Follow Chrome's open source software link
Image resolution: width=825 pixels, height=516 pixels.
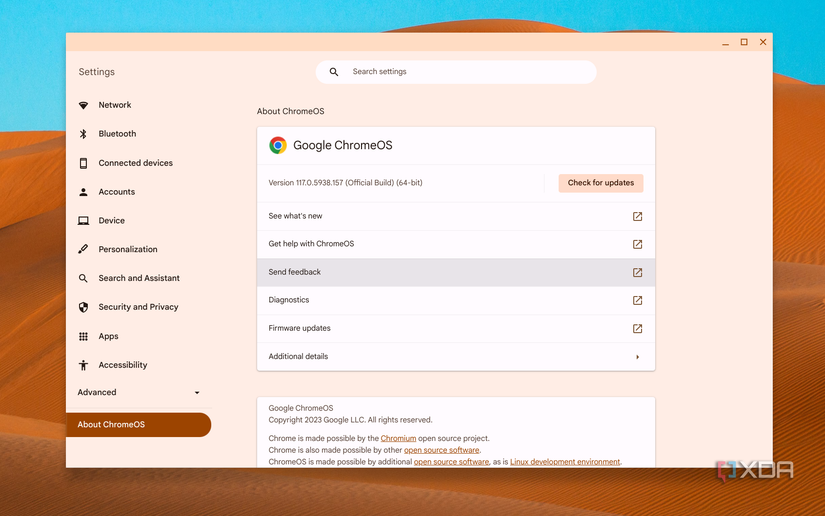click(x=441, y=450)
